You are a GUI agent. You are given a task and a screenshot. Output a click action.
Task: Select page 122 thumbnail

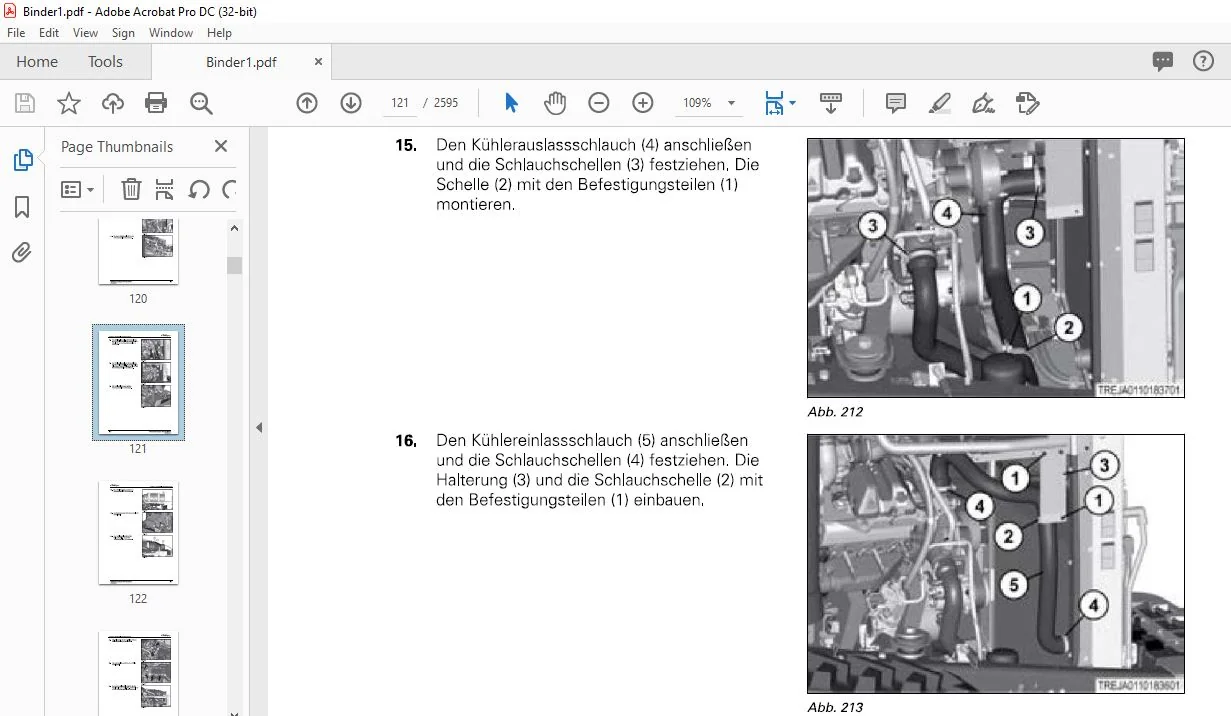(x=138, y=533)
